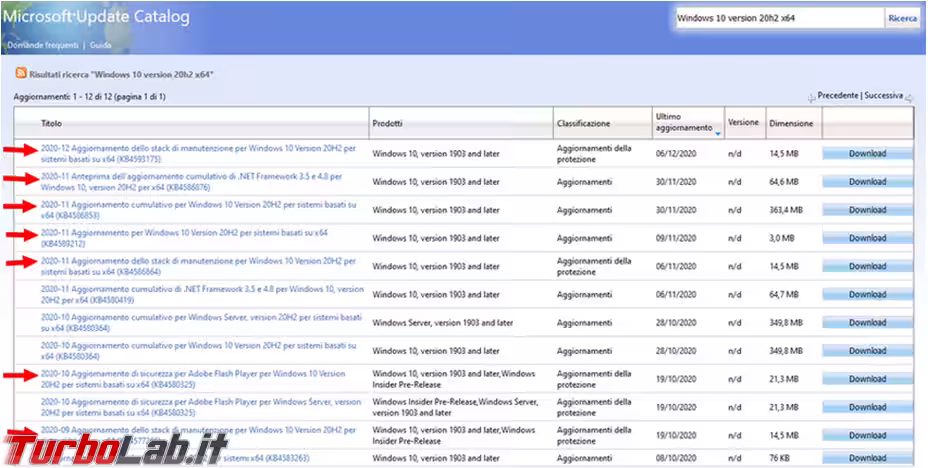Click the Ricerca search button
This screenshot has height=468, width=928.
(902, 18)
